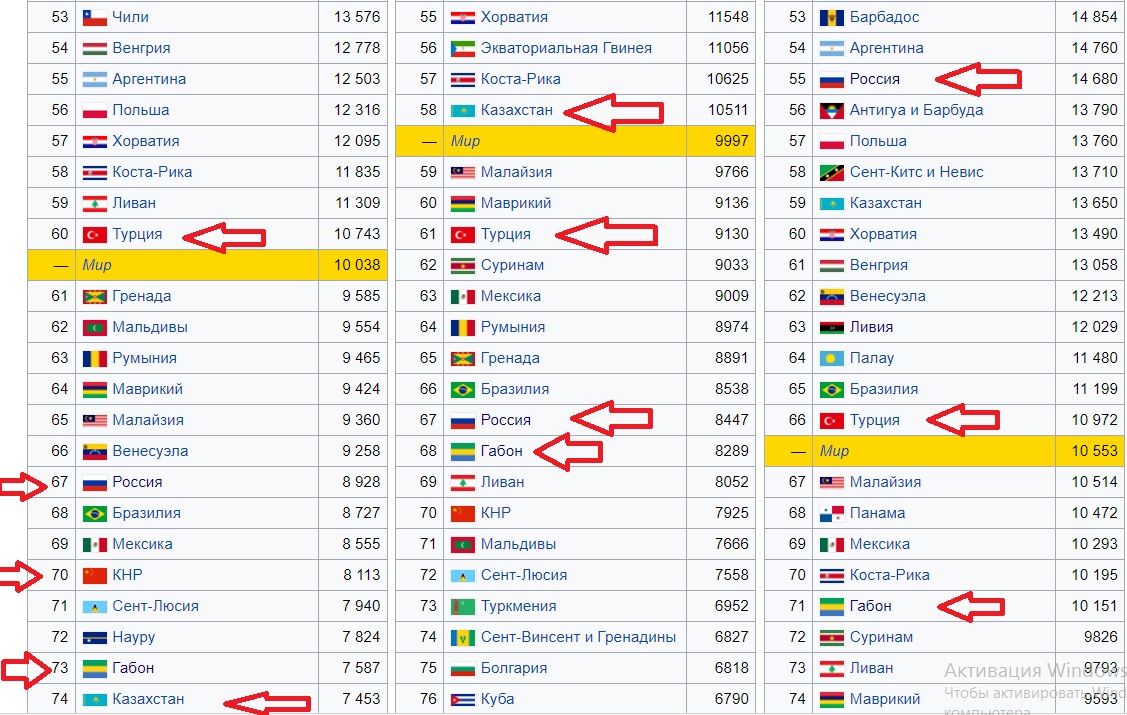Open Польша link in the 12 316 row
1127x715 pixels.
141,111
